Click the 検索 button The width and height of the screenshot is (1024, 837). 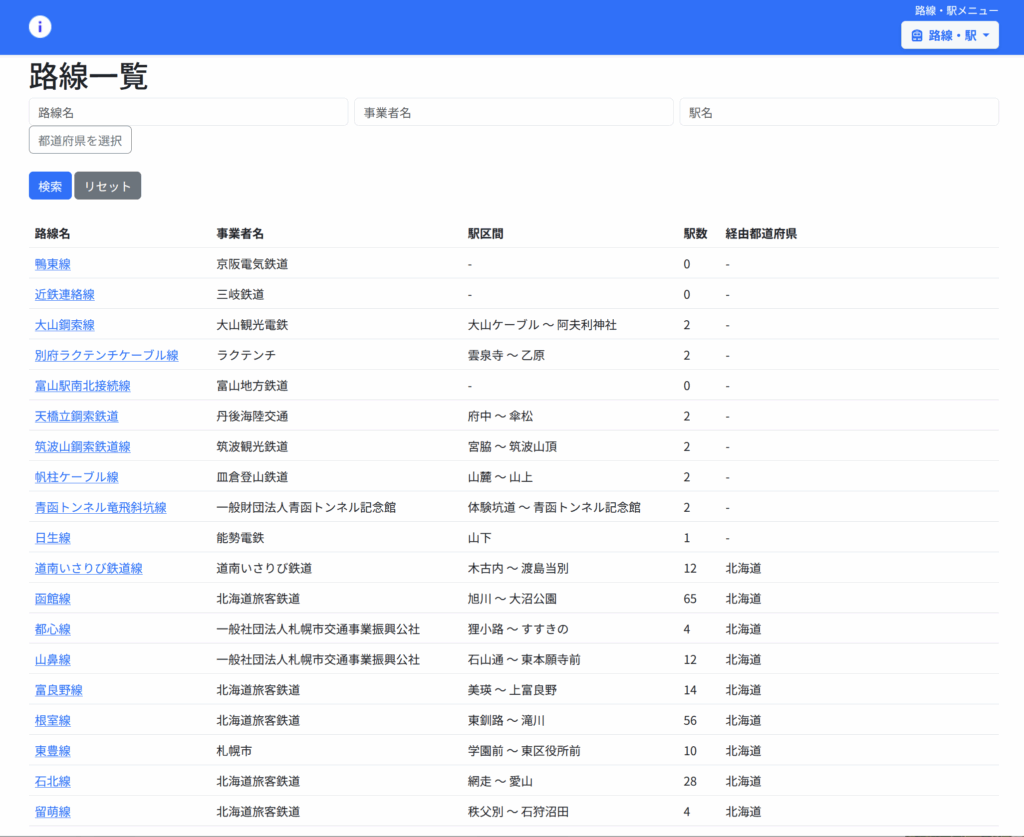[50, 186]
